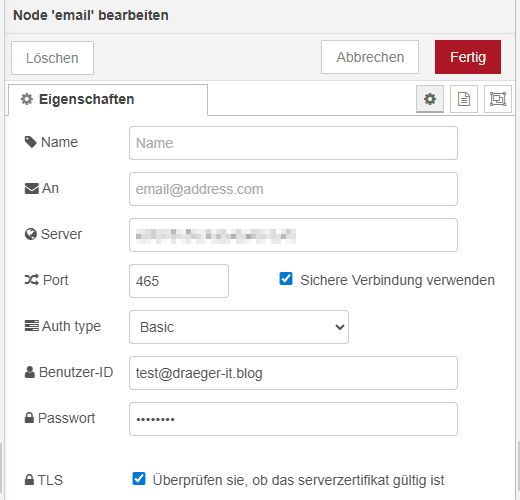This screenshot has height=500, width=520.
Task: Toggle Sichere Verbindung verwenden checkbox
Action: (x=286, y=279)
